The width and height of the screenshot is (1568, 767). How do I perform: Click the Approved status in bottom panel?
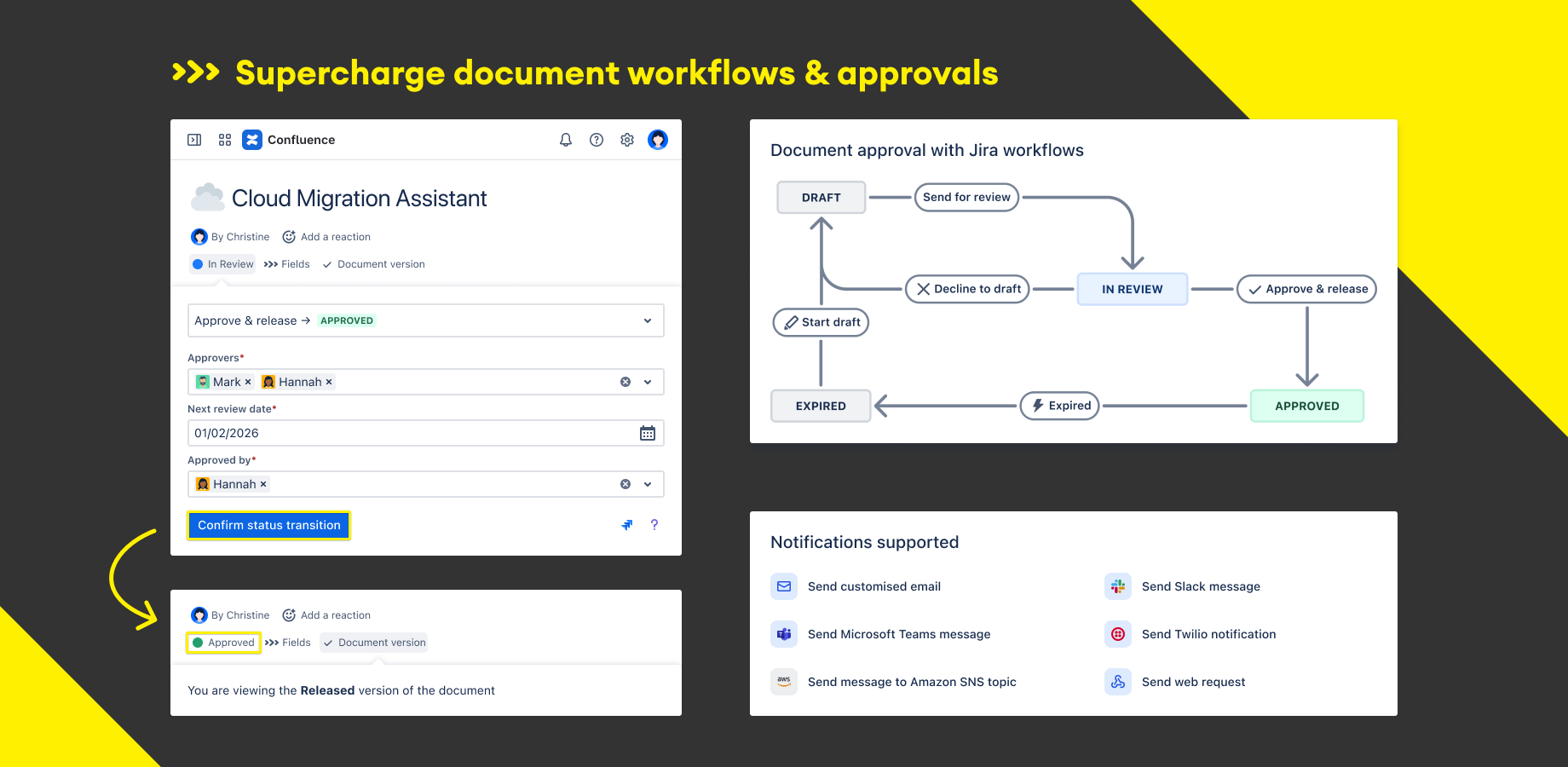point(223,643)
